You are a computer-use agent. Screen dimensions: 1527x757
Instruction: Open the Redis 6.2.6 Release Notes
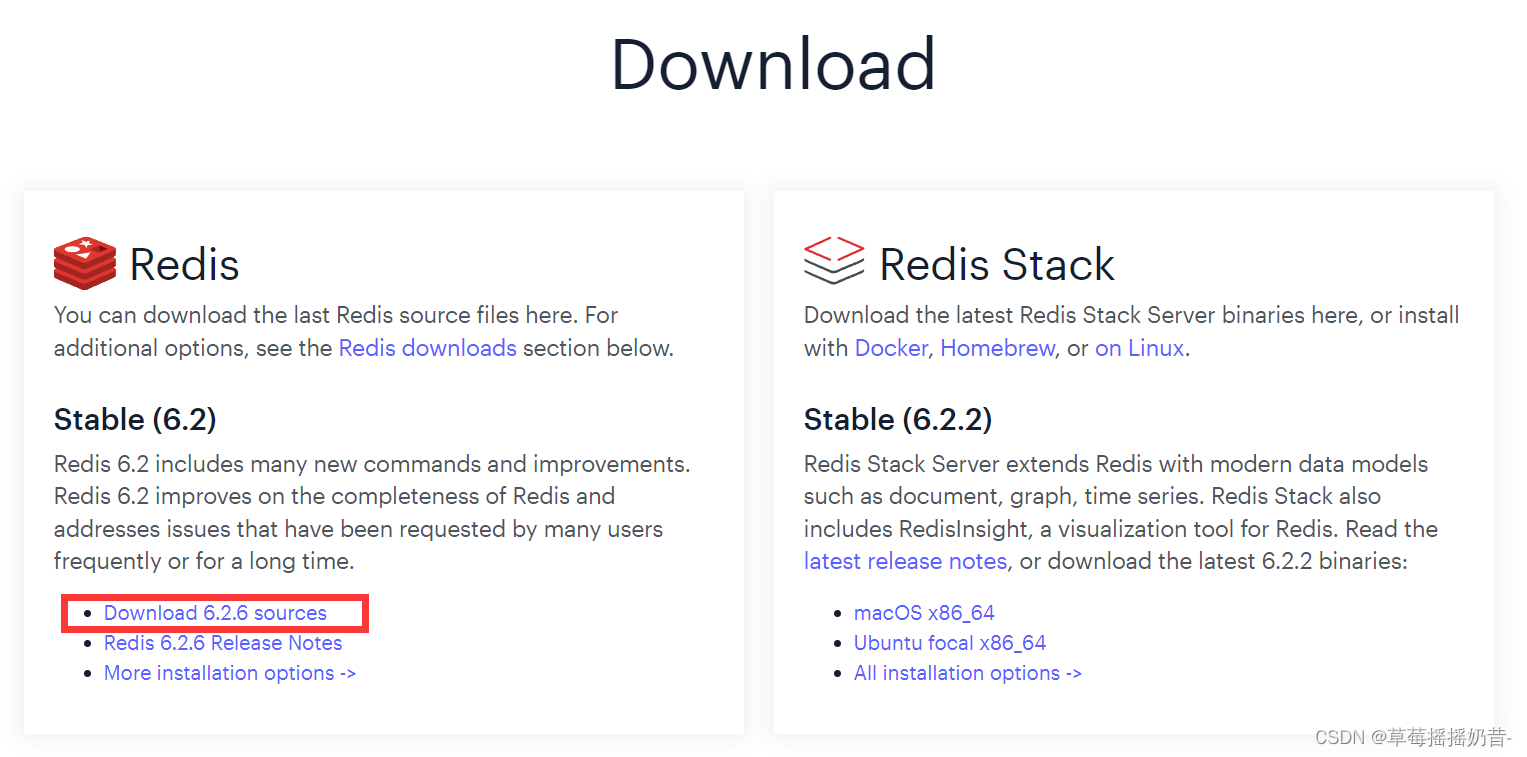(x=222, y=643)
